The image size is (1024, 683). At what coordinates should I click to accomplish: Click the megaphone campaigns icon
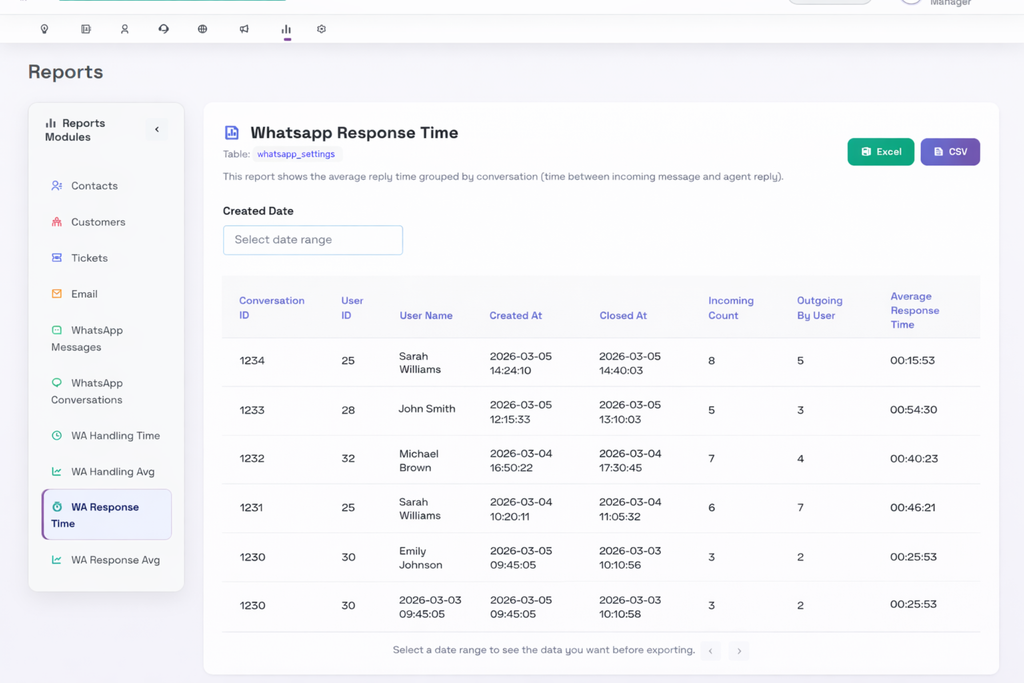[244, 29]
